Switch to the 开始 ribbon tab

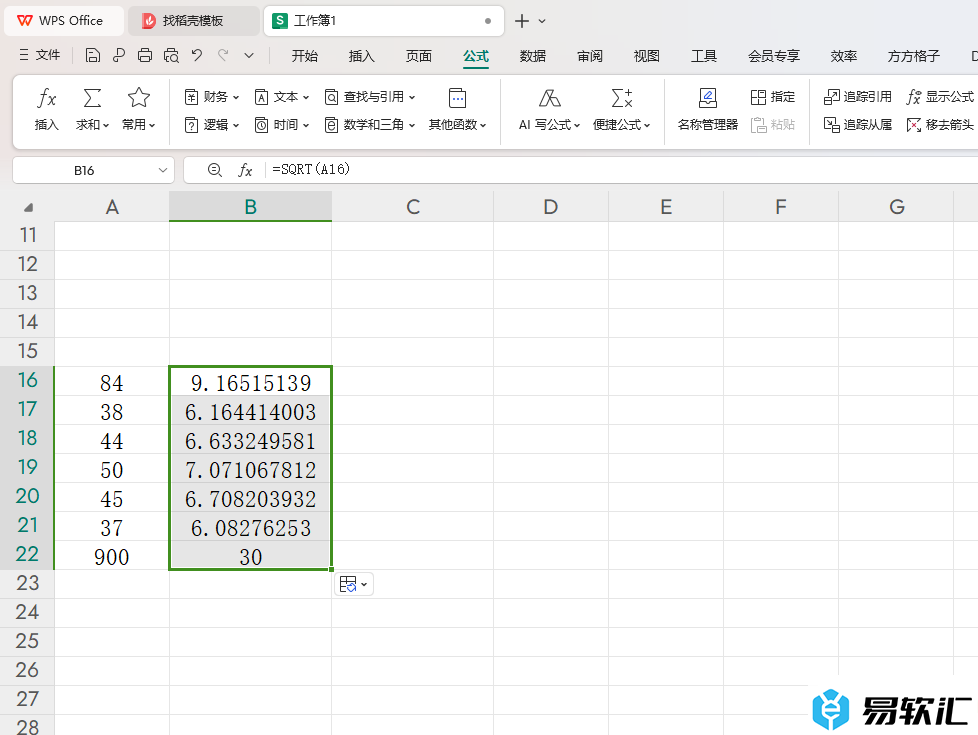pyautogui.click(x=304, y=56)
